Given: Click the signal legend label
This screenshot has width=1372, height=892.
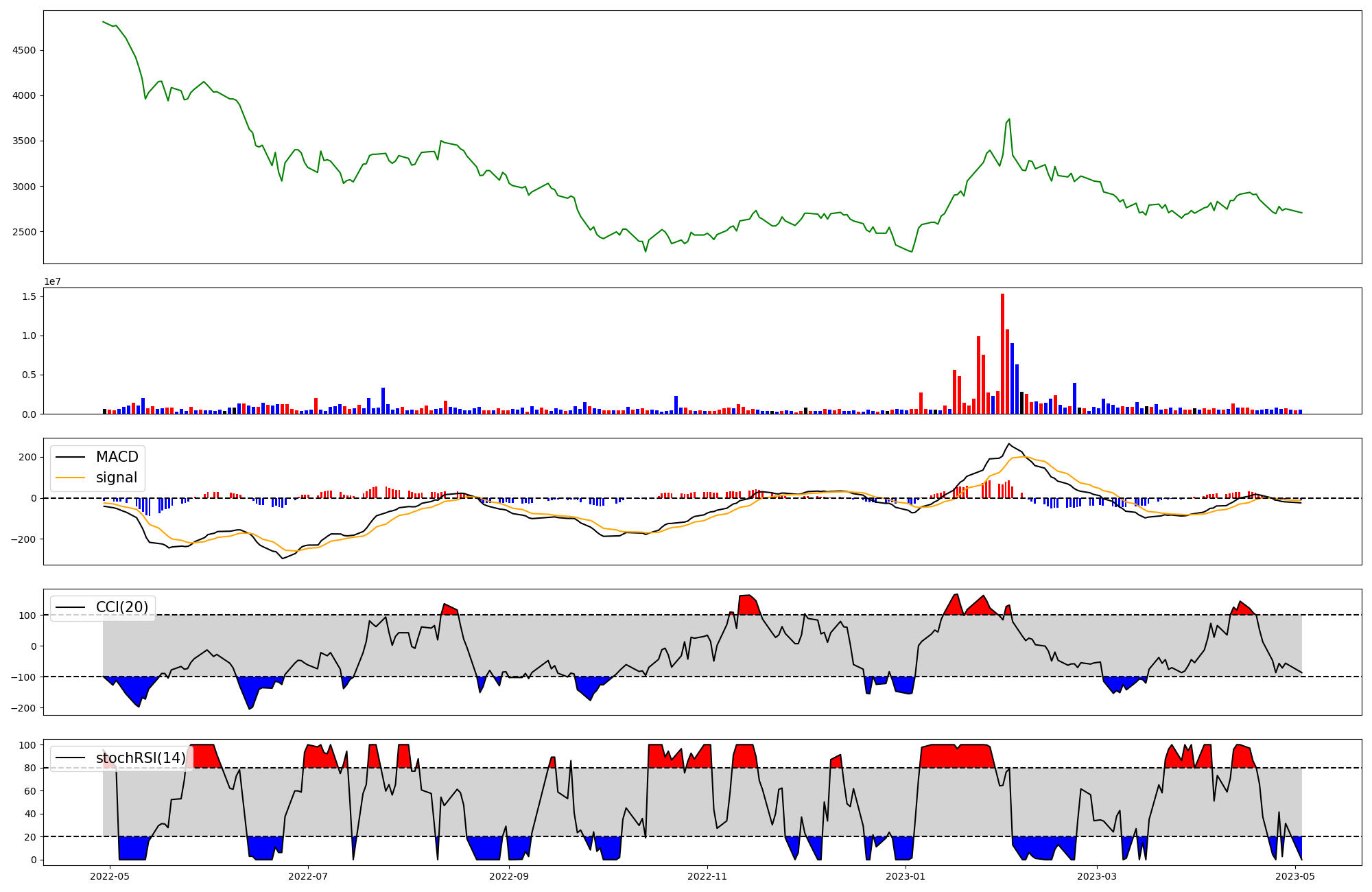Looking at the screenshot, I should point(117,478).
